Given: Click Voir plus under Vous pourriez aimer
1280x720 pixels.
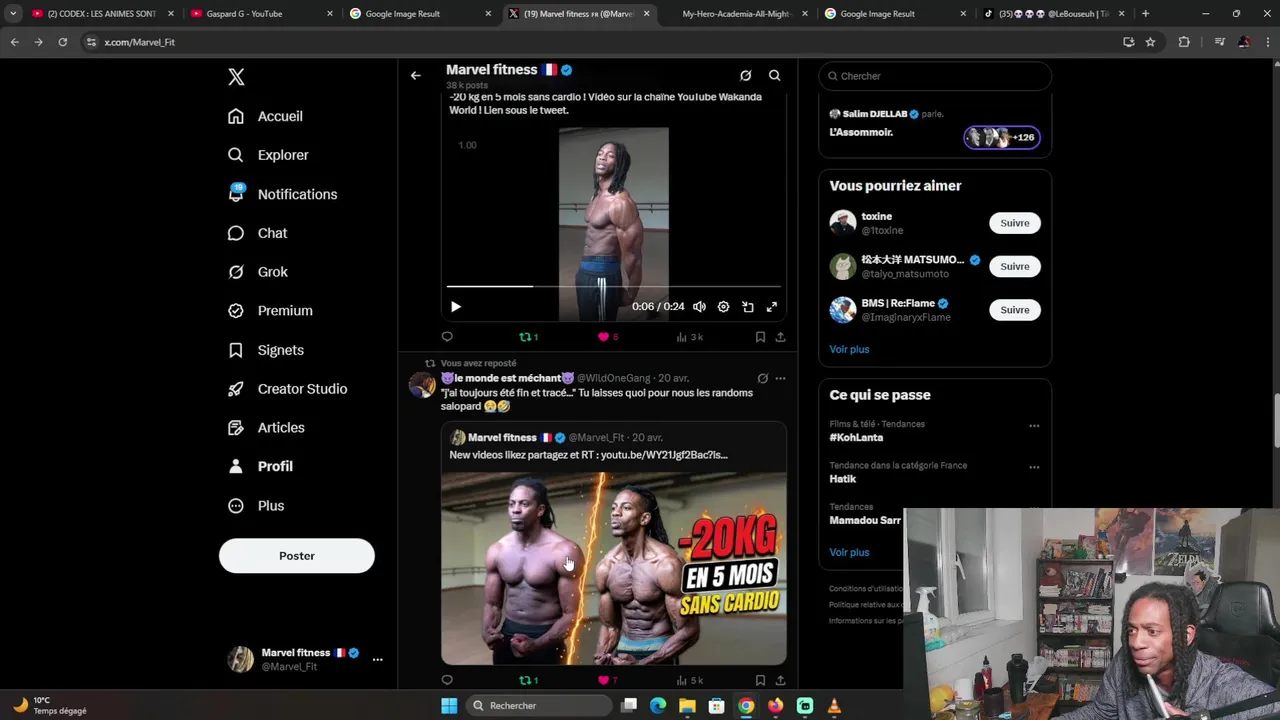Looking at the screenshot, I should (849, 349).
